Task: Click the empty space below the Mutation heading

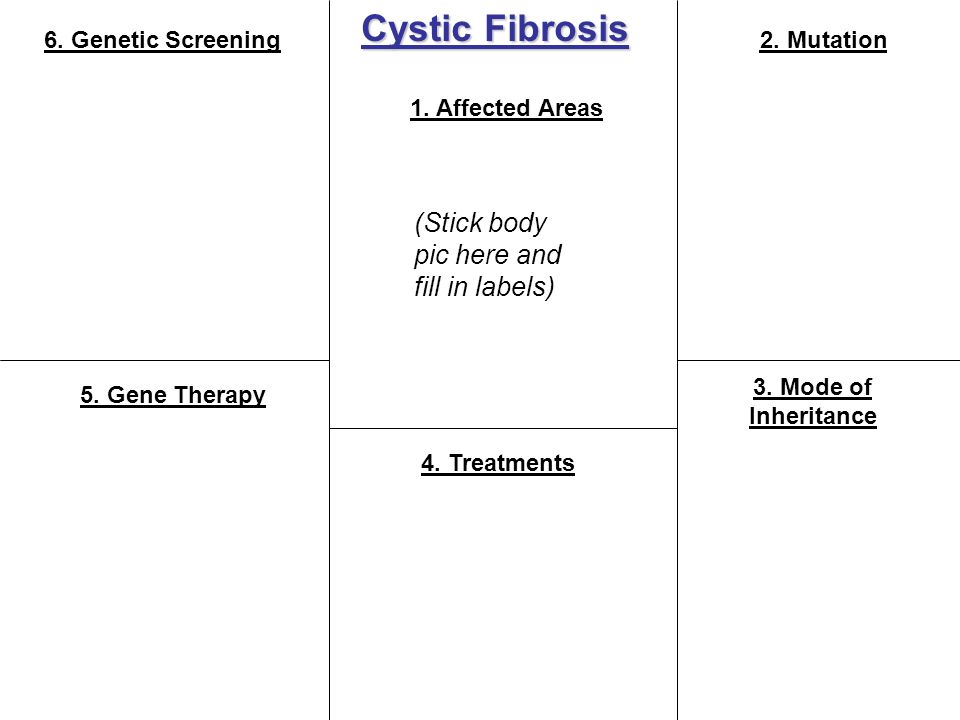Action: tap(819, 208)
